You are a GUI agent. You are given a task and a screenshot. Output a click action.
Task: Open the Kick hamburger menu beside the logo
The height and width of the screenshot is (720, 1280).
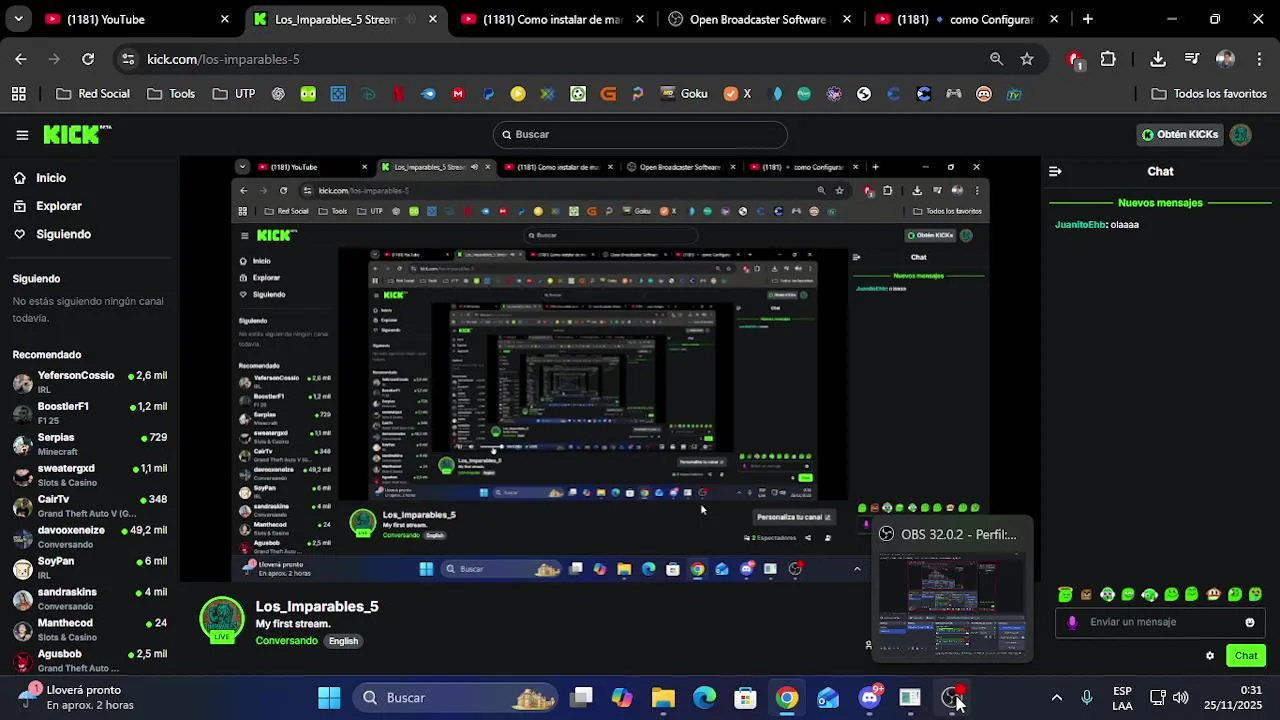pos(22,135)
